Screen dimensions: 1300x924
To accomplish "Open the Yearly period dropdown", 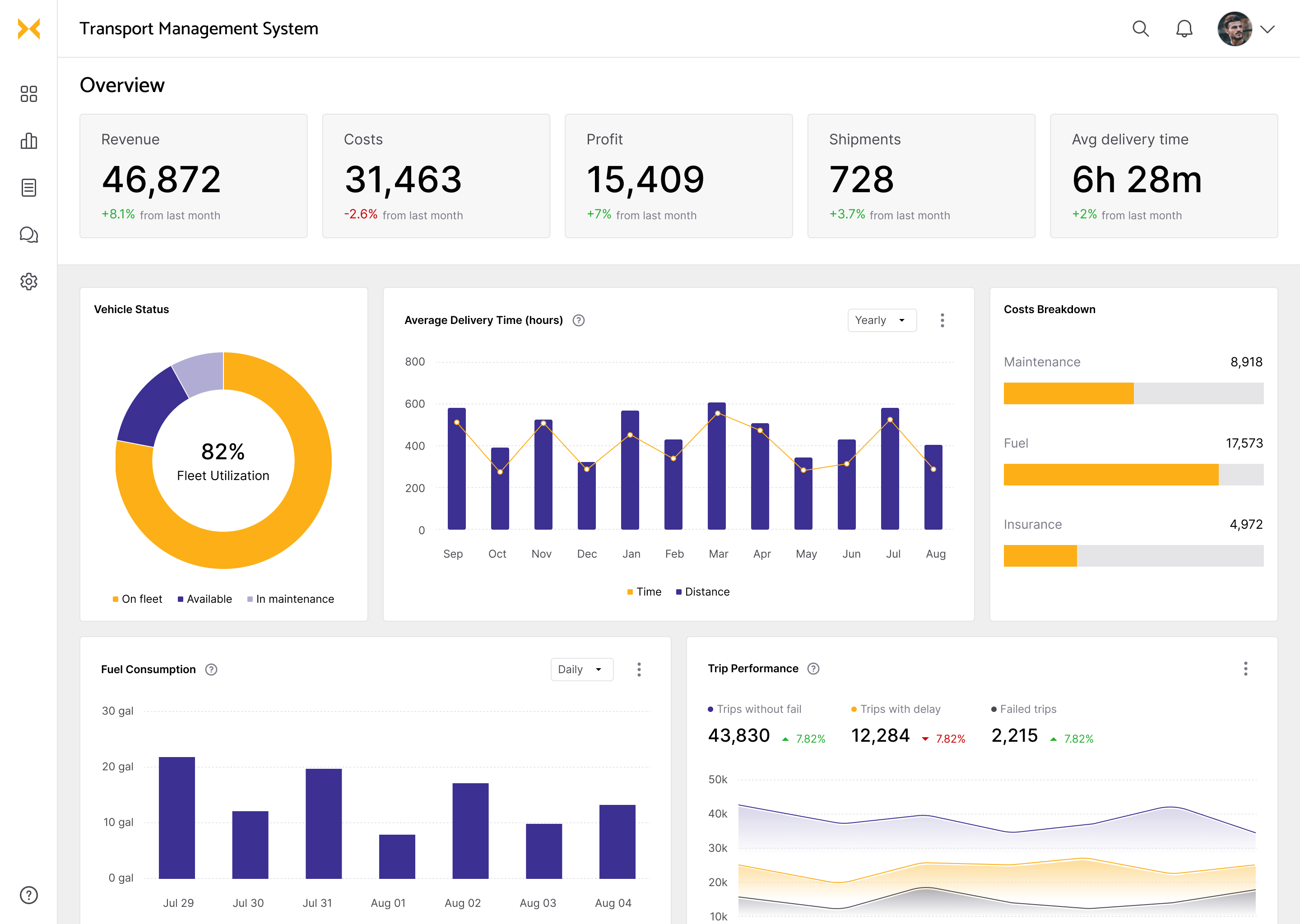I will [x=882, y=320].
